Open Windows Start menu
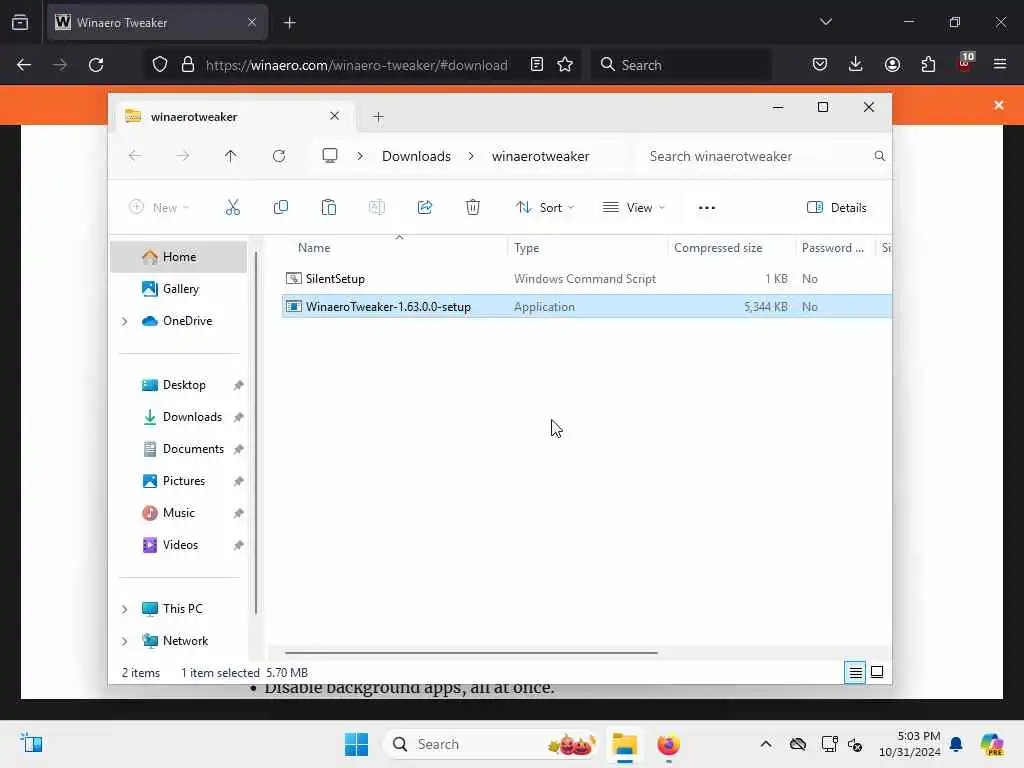 tap(356, 744)
